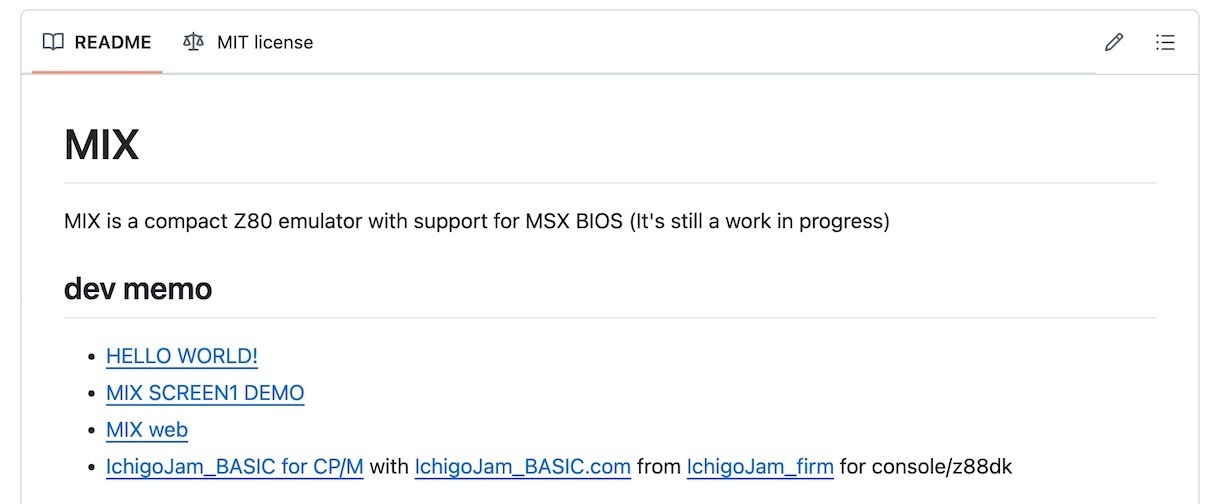
Task: Click the book icon beside README
Action: coord(54,42)
